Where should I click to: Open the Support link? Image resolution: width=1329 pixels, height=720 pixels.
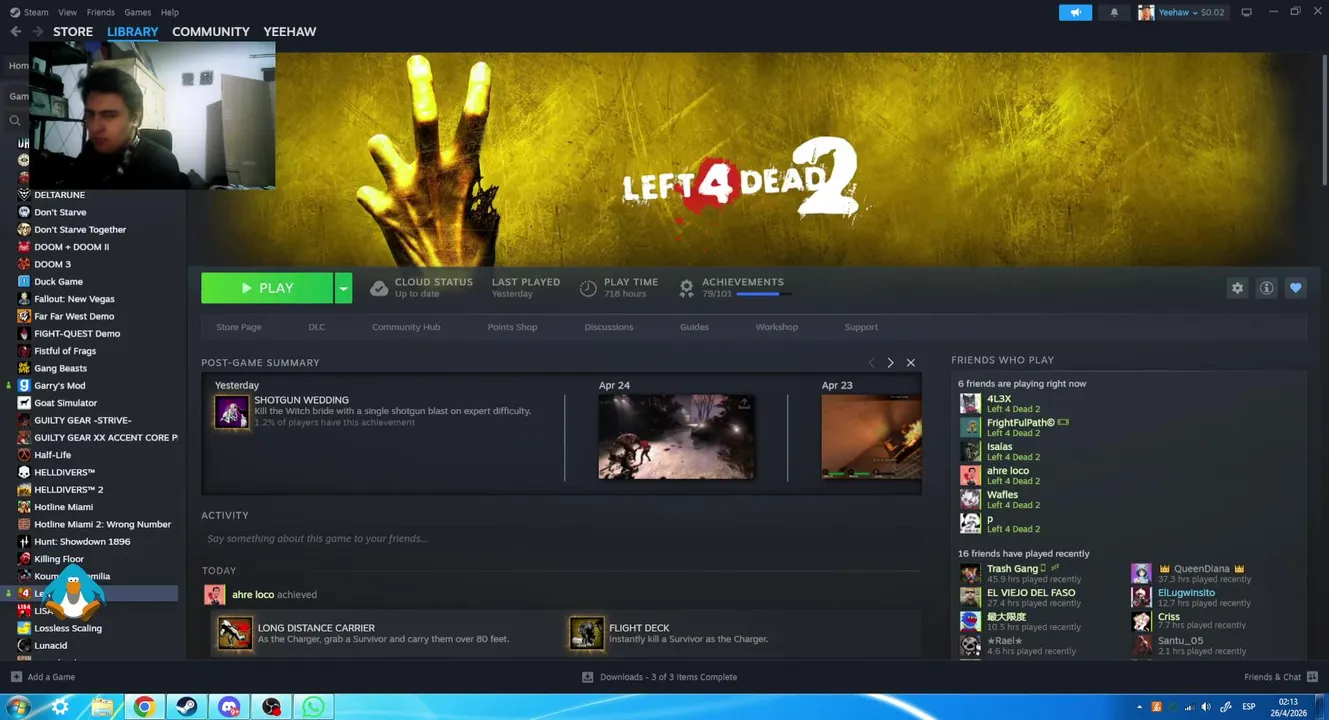[861, 327]
